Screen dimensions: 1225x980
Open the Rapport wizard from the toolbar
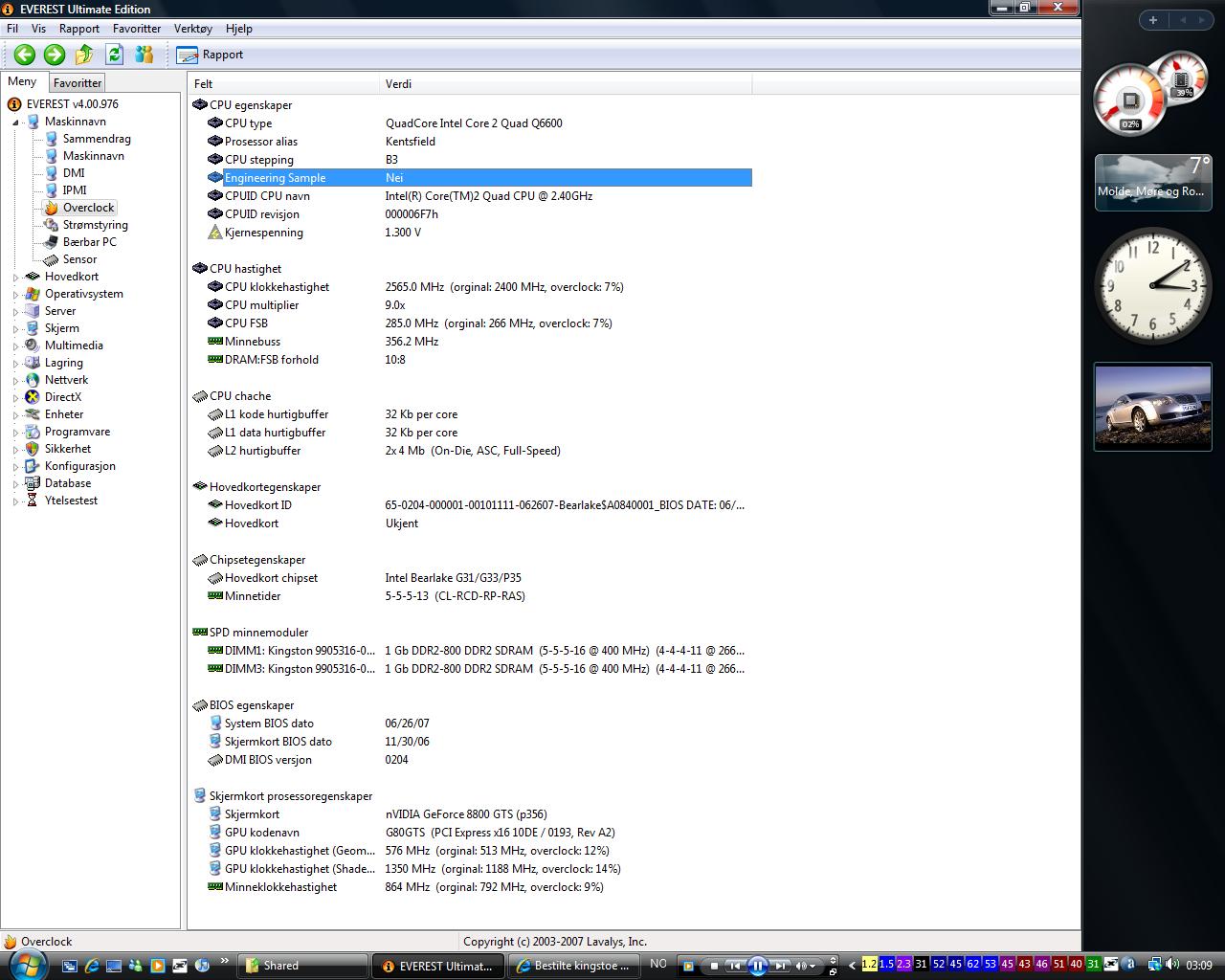(x=211, y=55)
